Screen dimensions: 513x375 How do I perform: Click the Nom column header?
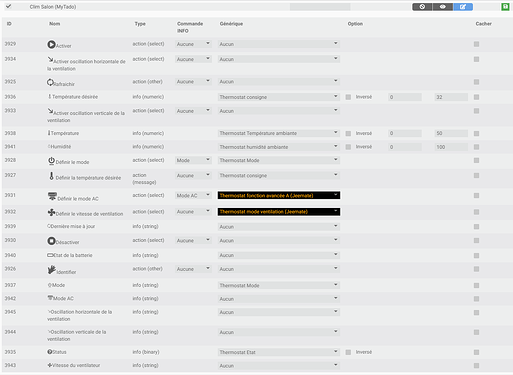tap(55, 24)
